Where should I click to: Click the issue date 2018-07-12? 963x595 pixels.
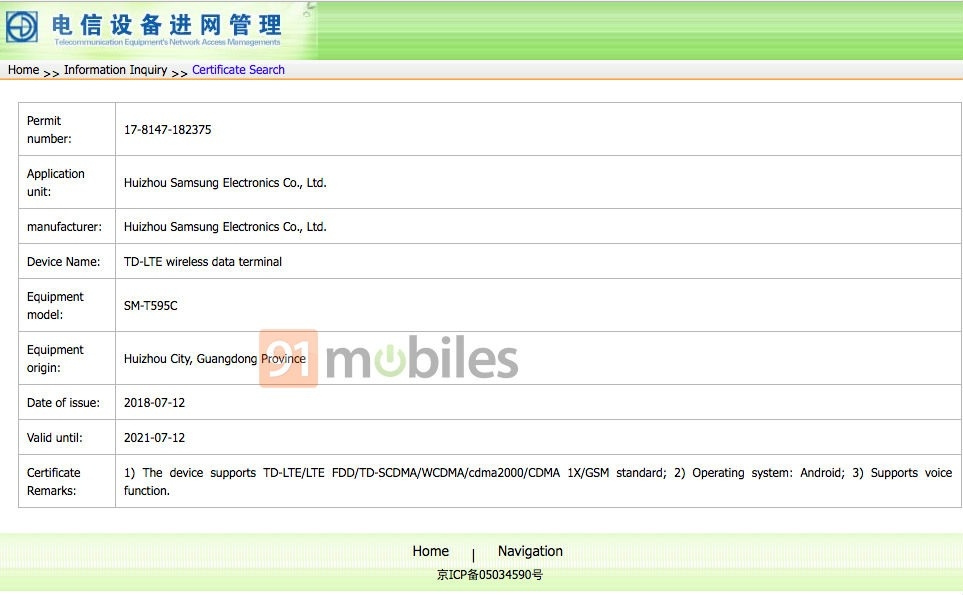[x=154, y=403]
